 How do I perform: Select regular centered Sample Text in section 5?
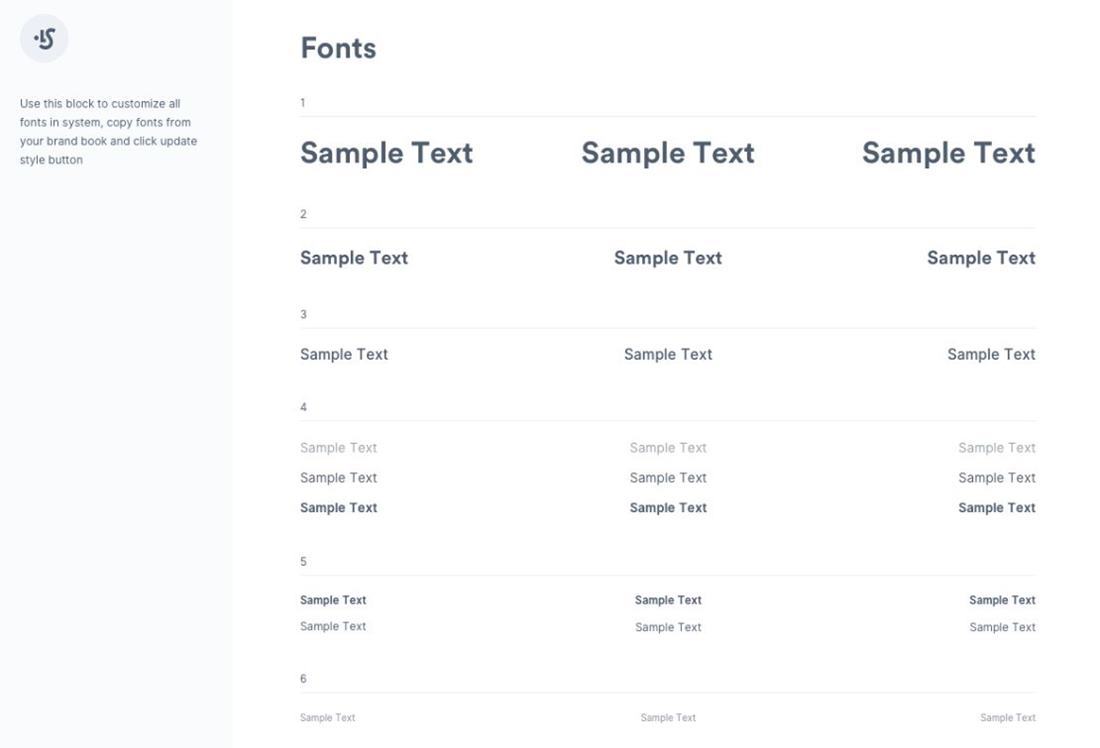(x=668, y=627)
